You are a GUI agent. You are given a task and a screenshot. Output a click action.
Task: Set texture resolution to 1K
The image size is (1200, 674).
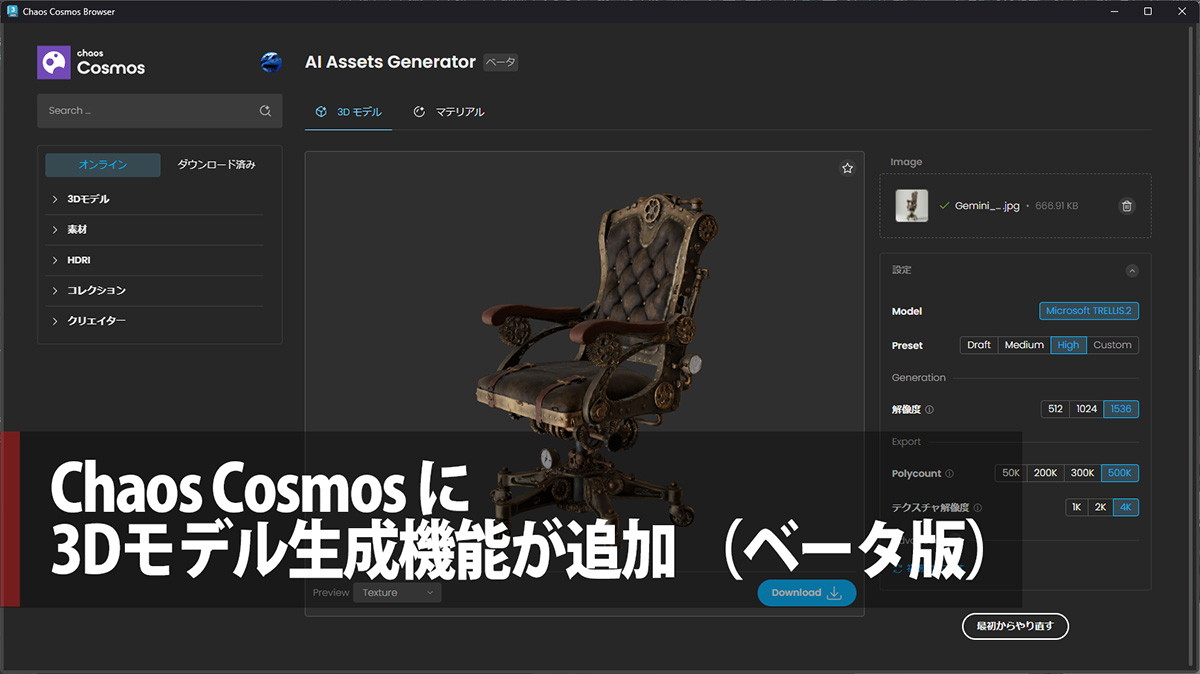click(1076, 507)
